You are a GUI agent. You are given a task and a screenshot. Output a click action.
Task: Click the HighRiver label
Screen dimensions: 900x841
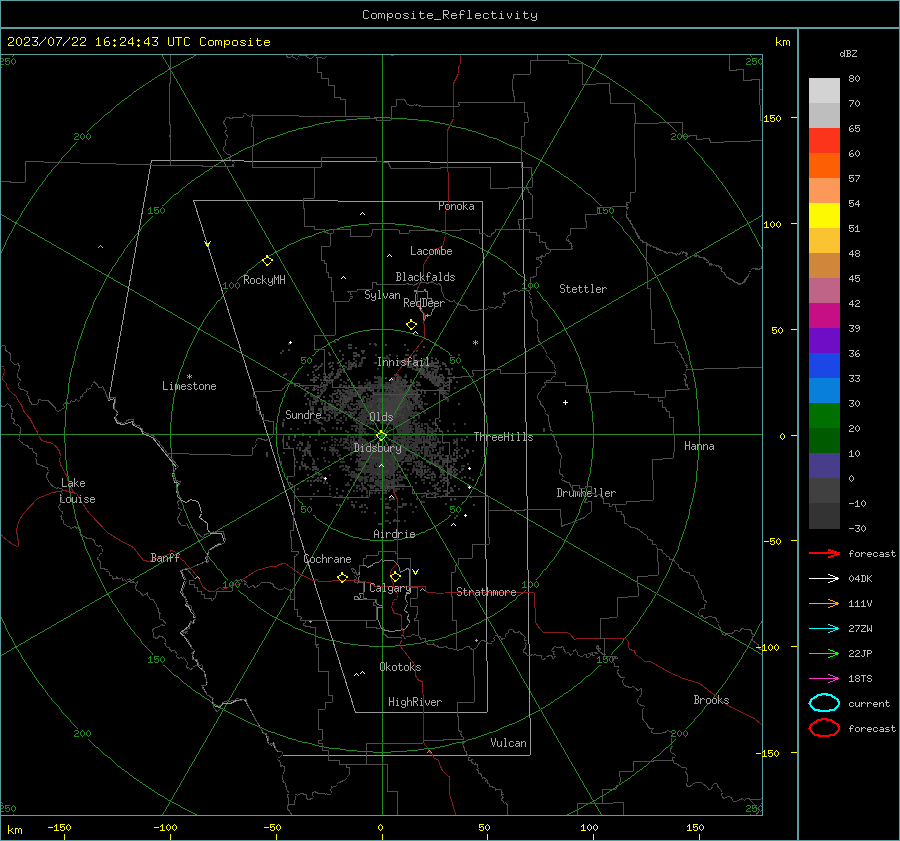(x=415, y=702)
